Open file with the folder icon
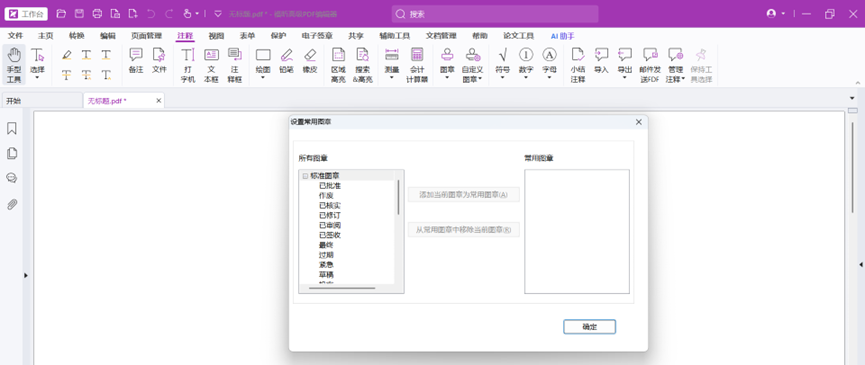Viewport: 865px width, 365px height. pos(61,14)
